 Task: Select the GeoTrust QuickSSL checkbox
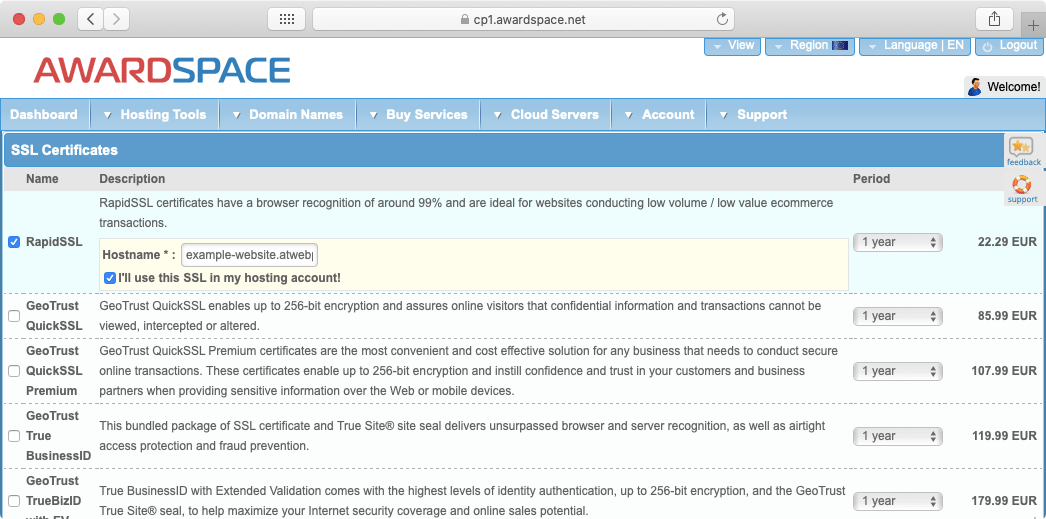click(14, 316)
